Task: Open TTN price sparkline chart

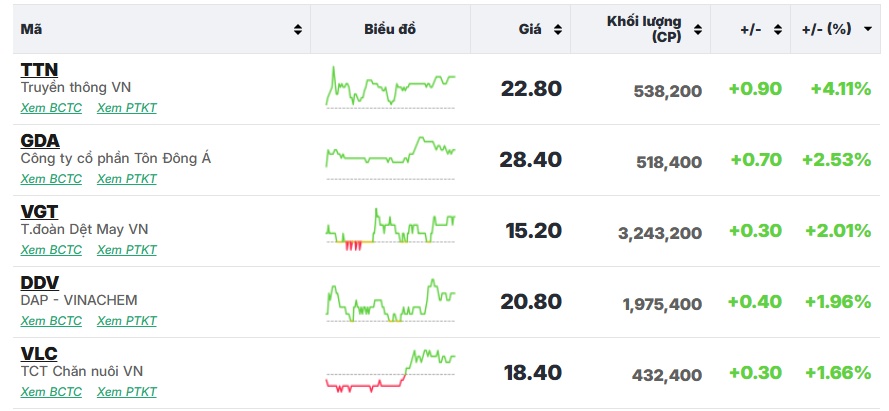Action: (390, 88)
